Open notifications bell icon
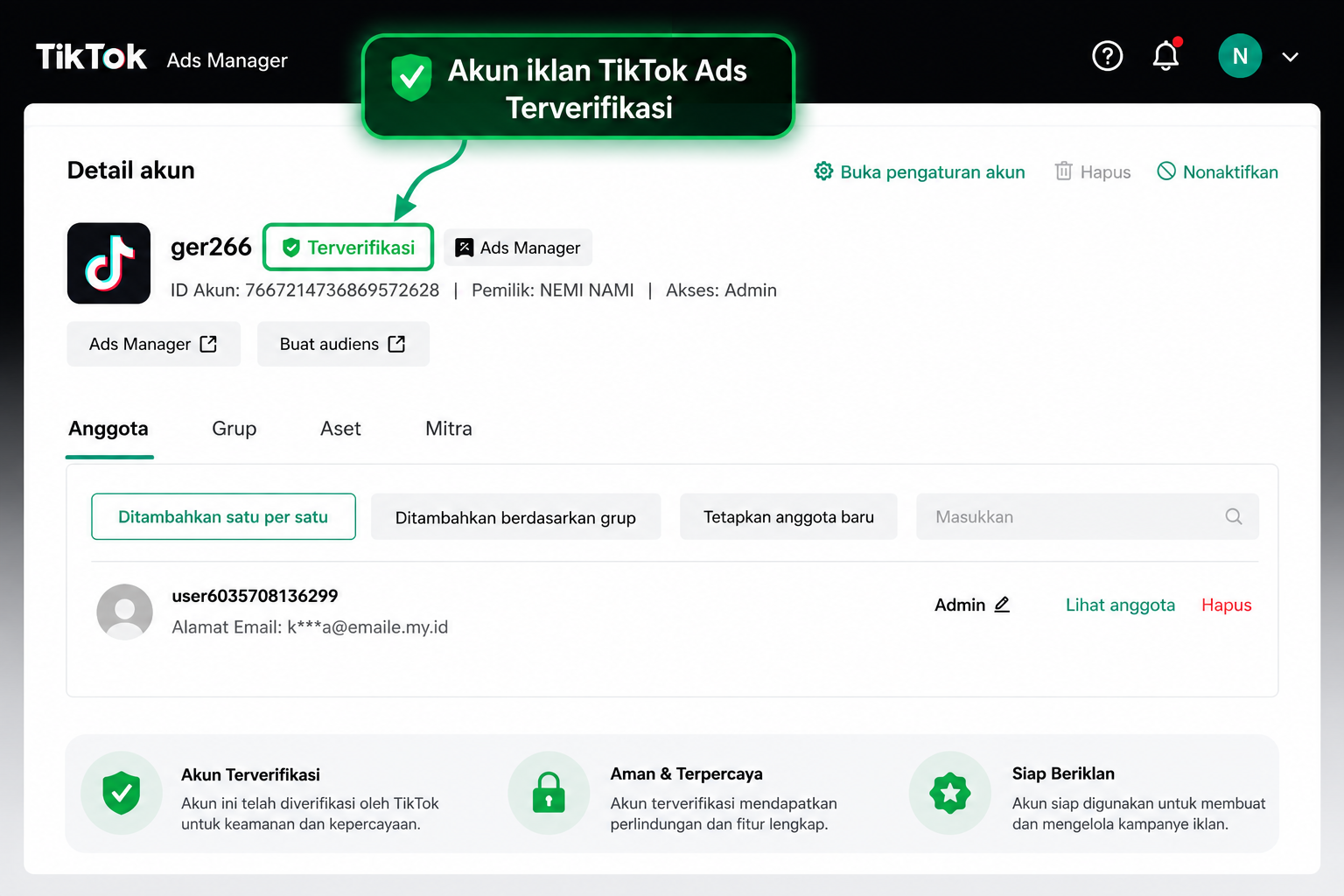Screen dimensions: 1344x896 pyautogui.click(x=1165, y=55)
